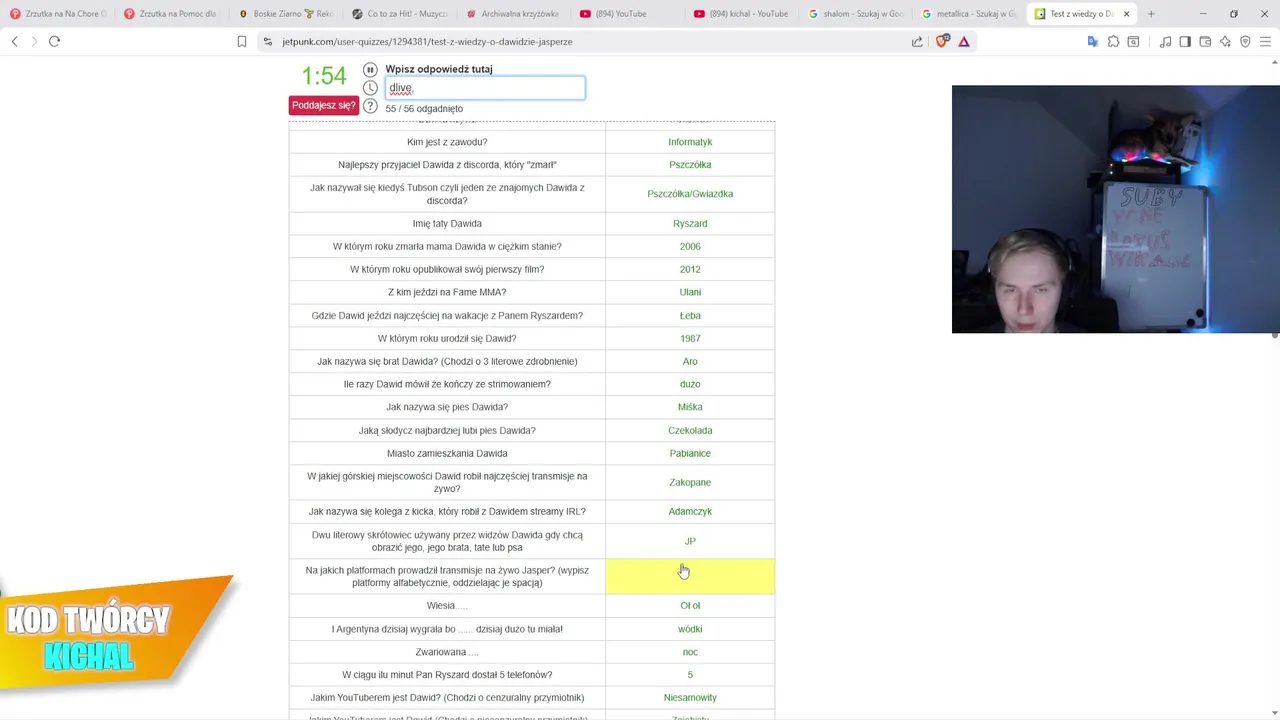Viewport: 1280px width, 720px height.
Task: Open site settings icon left of the URL
Action: coord(268,42)
